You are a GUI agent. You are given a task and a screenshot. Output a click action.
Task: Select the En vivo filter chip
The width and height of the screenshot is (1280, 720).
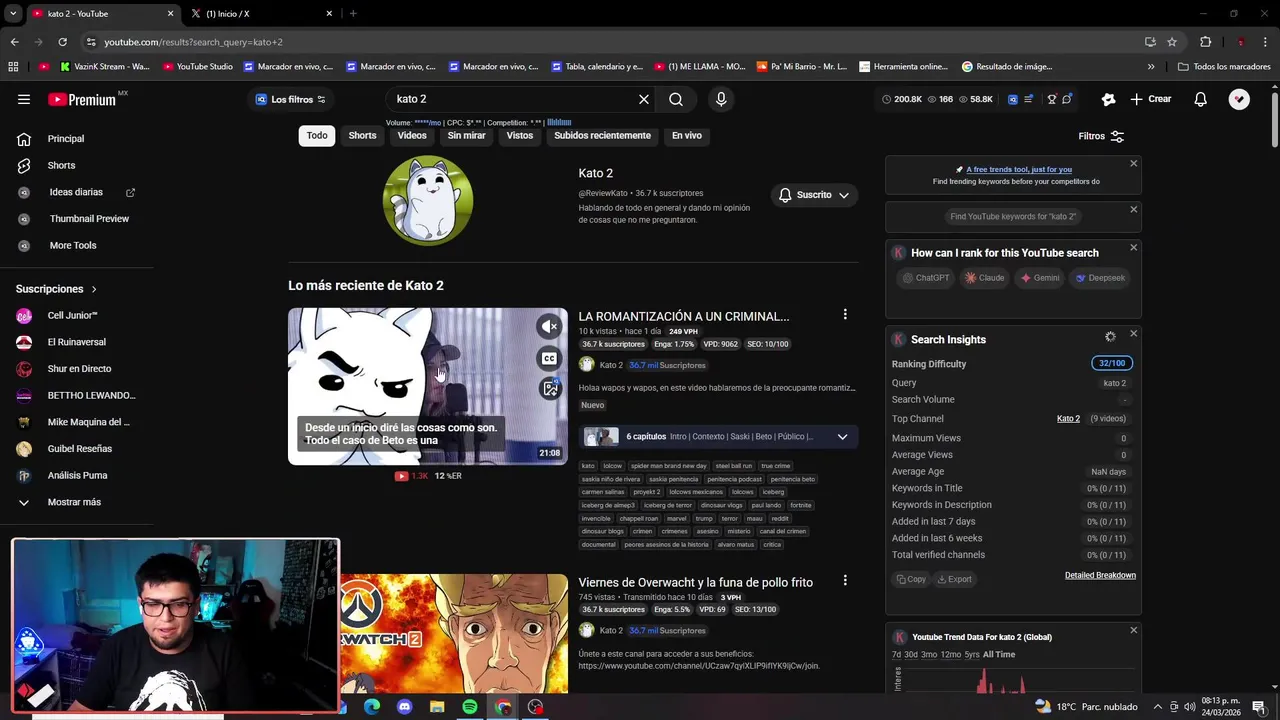click(x=686, y=136)
